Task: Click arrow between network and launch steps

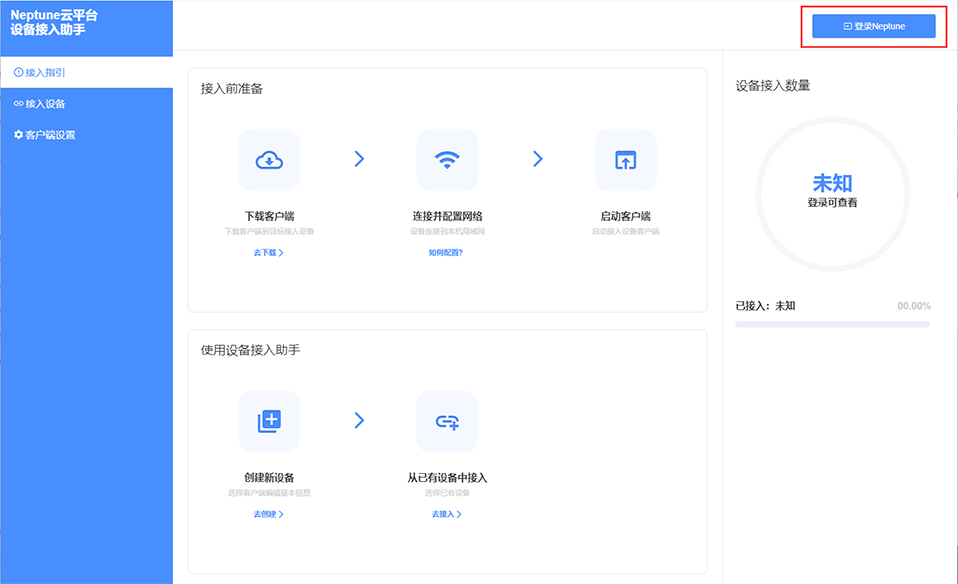Action: [x=538, y=159]
